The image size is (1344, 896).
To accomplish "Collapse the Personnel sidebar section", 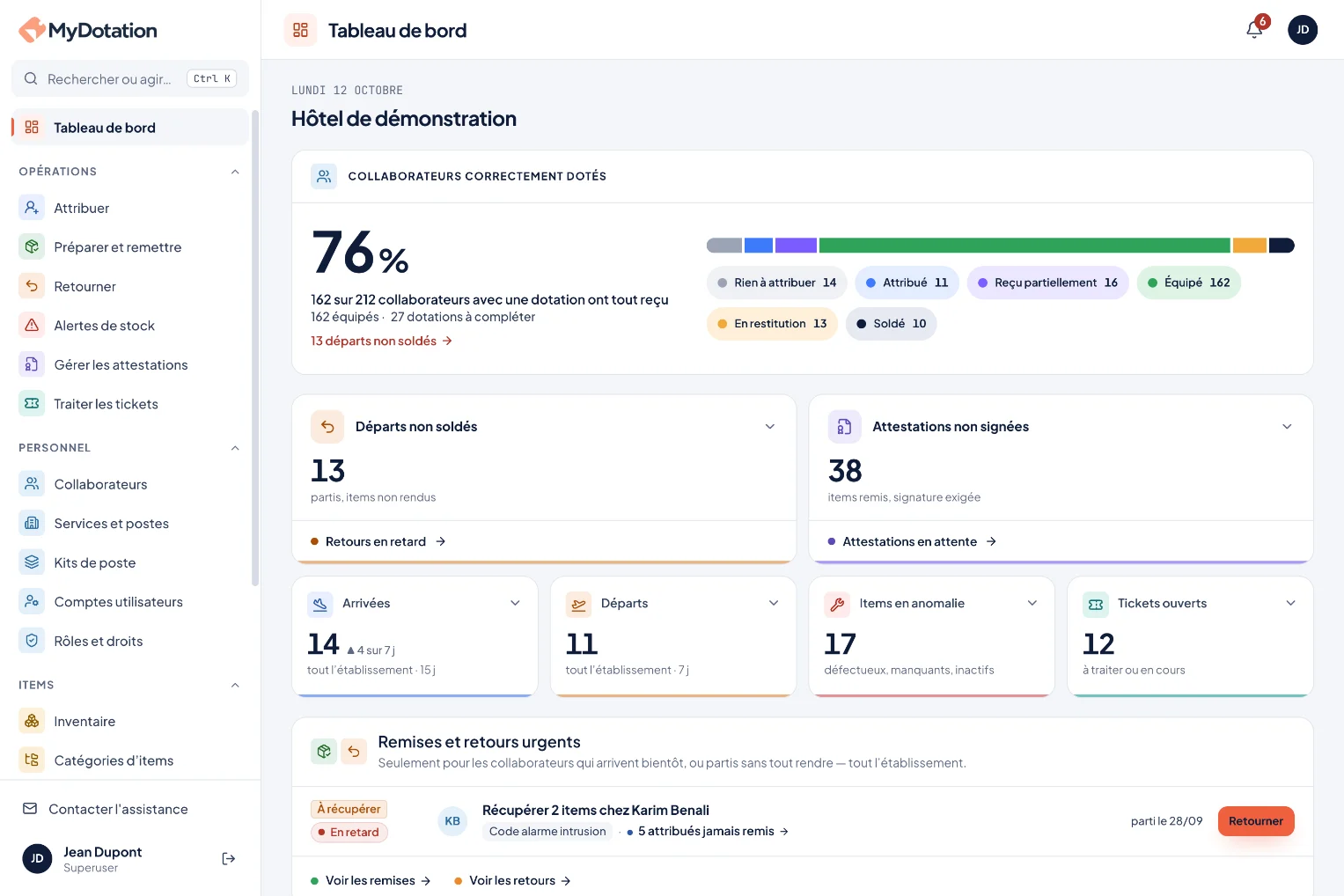I will [x=235, y=448].
